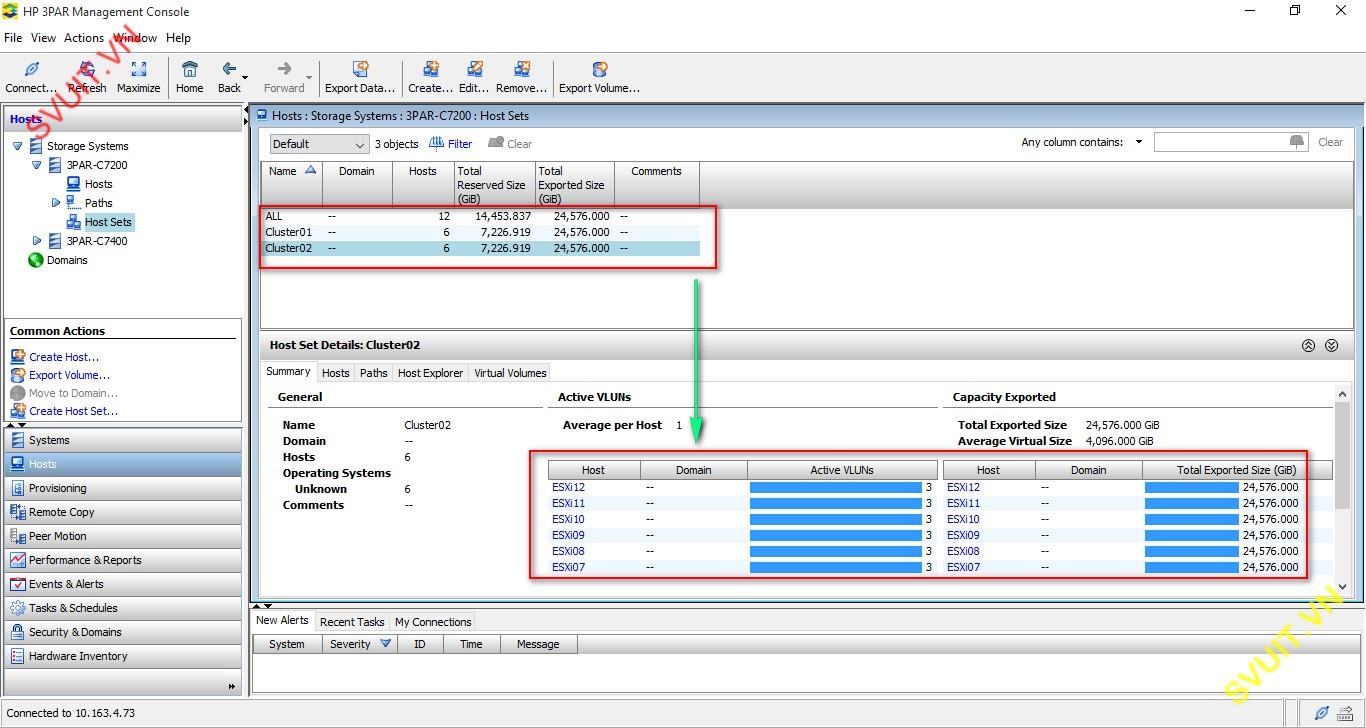Select the ALL host set row
This screenshot has width=1366, height=728.
pyautogui.click(x=481, y=216)
